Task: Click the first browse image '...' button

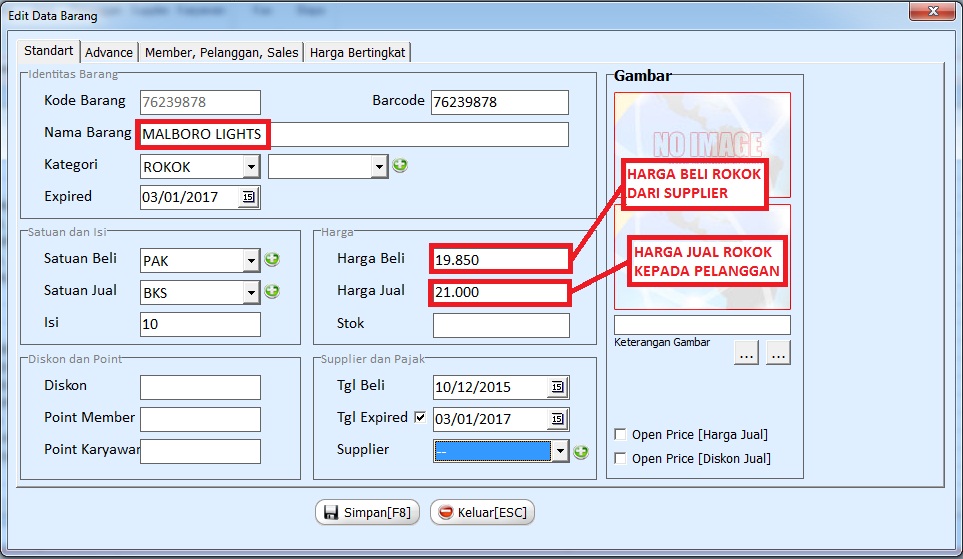Action: 746,353
